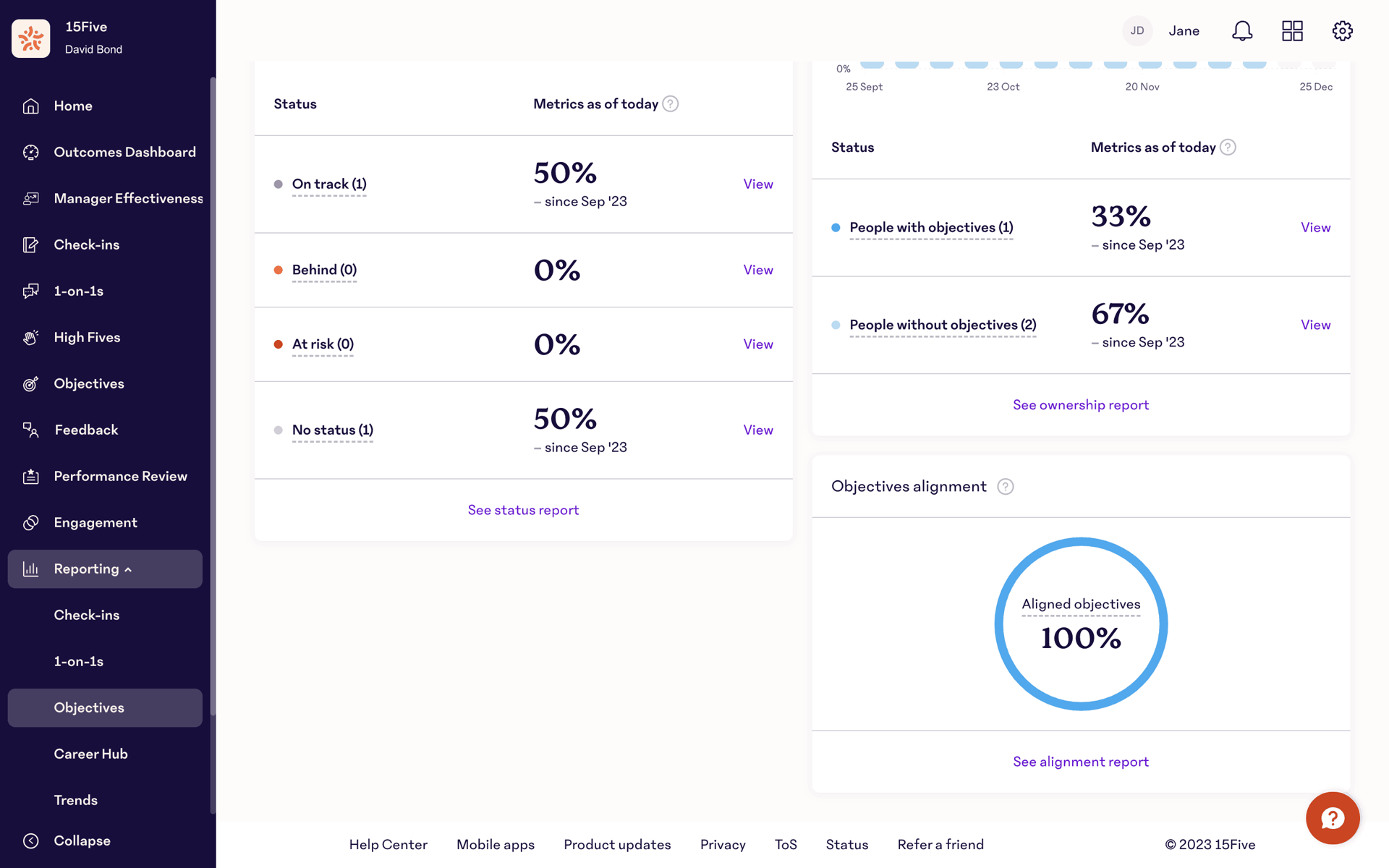Click the 1-on-1s chat icon
The width and height of the screenshot is (1389, 868).
30,291
